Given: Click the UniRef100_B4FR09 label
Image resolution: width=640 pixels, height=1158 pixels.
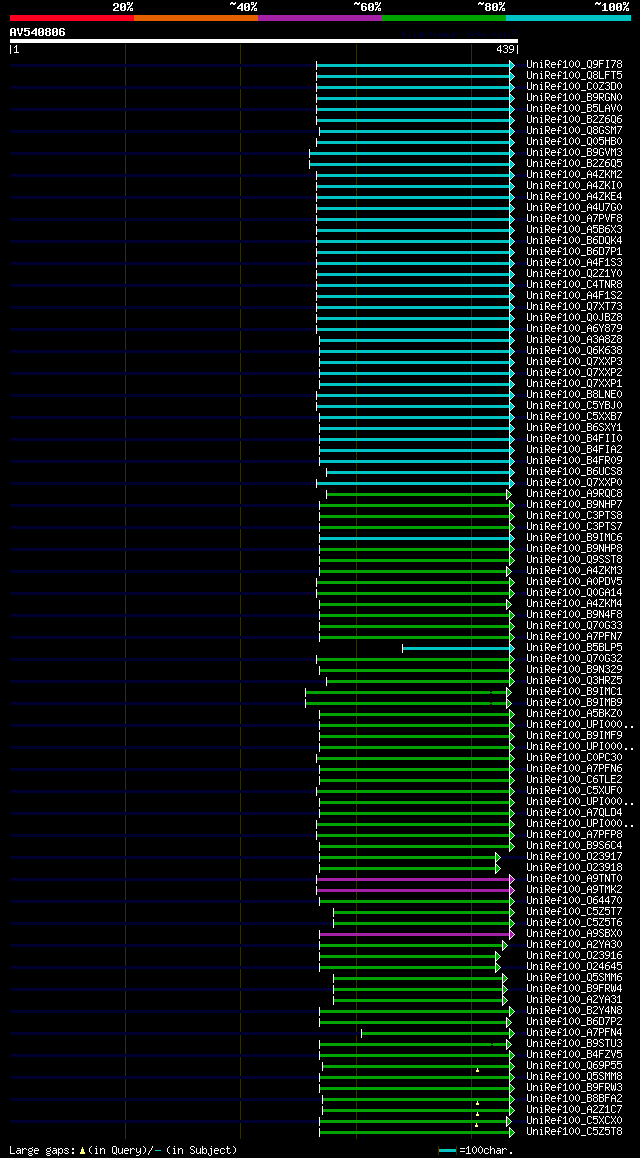Looking at the screenshot, I should point(574,461).
